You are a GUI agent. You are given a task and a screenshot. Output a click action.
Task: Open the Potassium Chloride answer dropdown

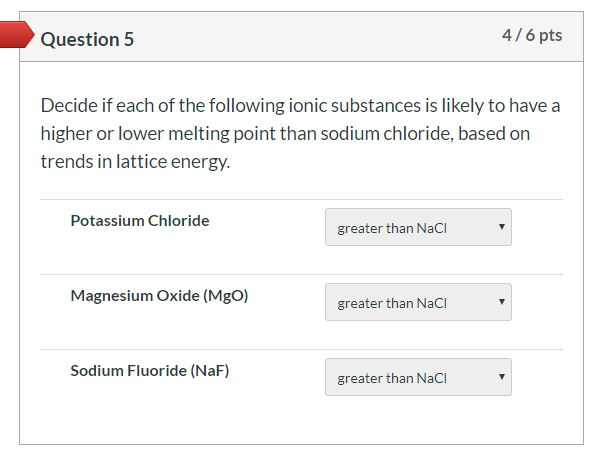(417, 228)
